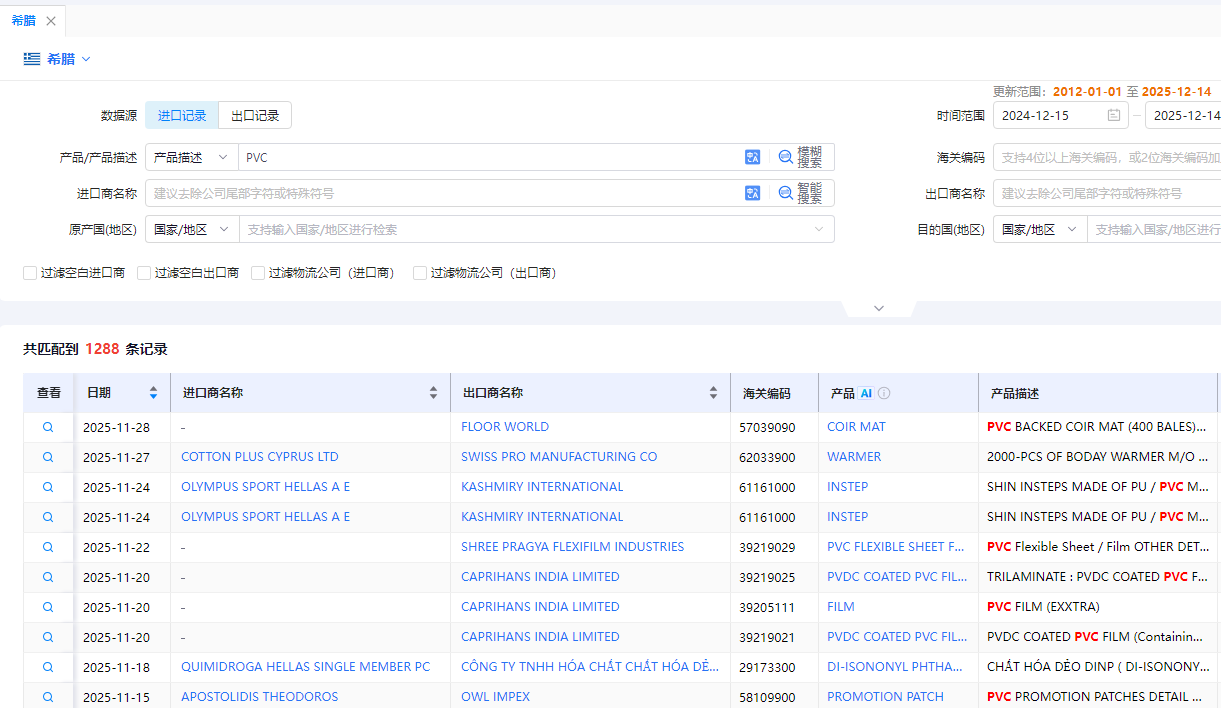Switch to 出口记录 data source tab

255,116
